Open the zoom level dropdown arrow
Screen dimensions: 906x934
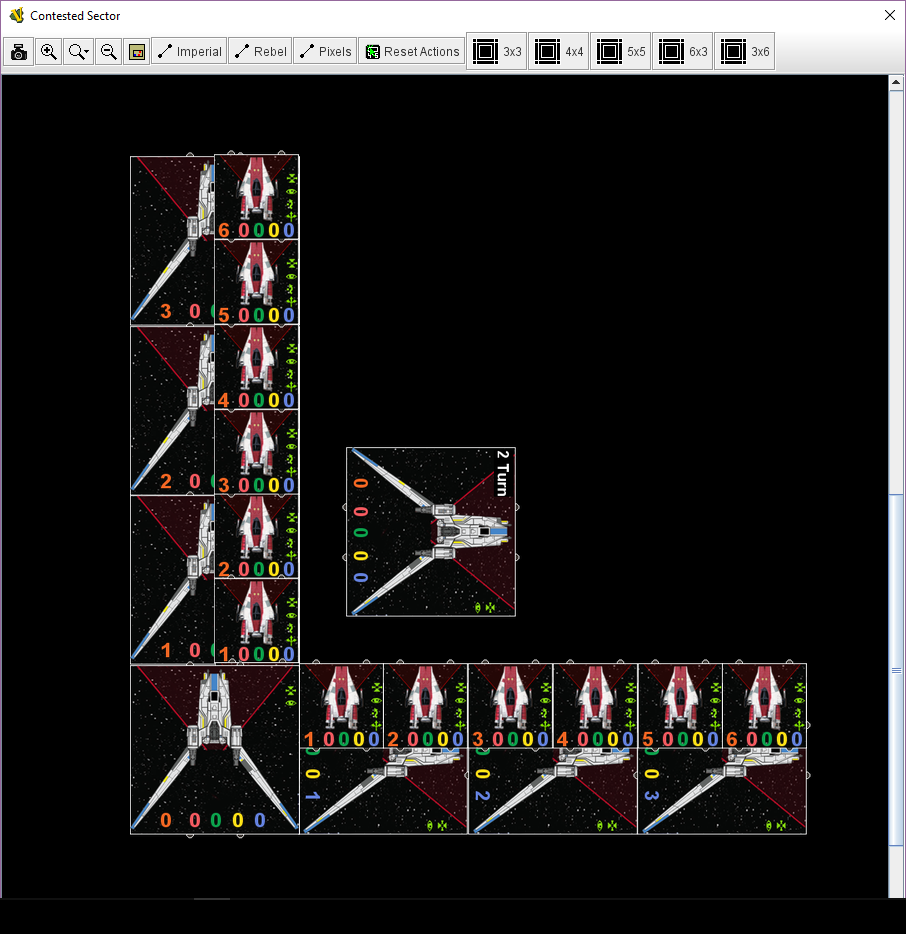pyautogui.click(x=85, y=51)
